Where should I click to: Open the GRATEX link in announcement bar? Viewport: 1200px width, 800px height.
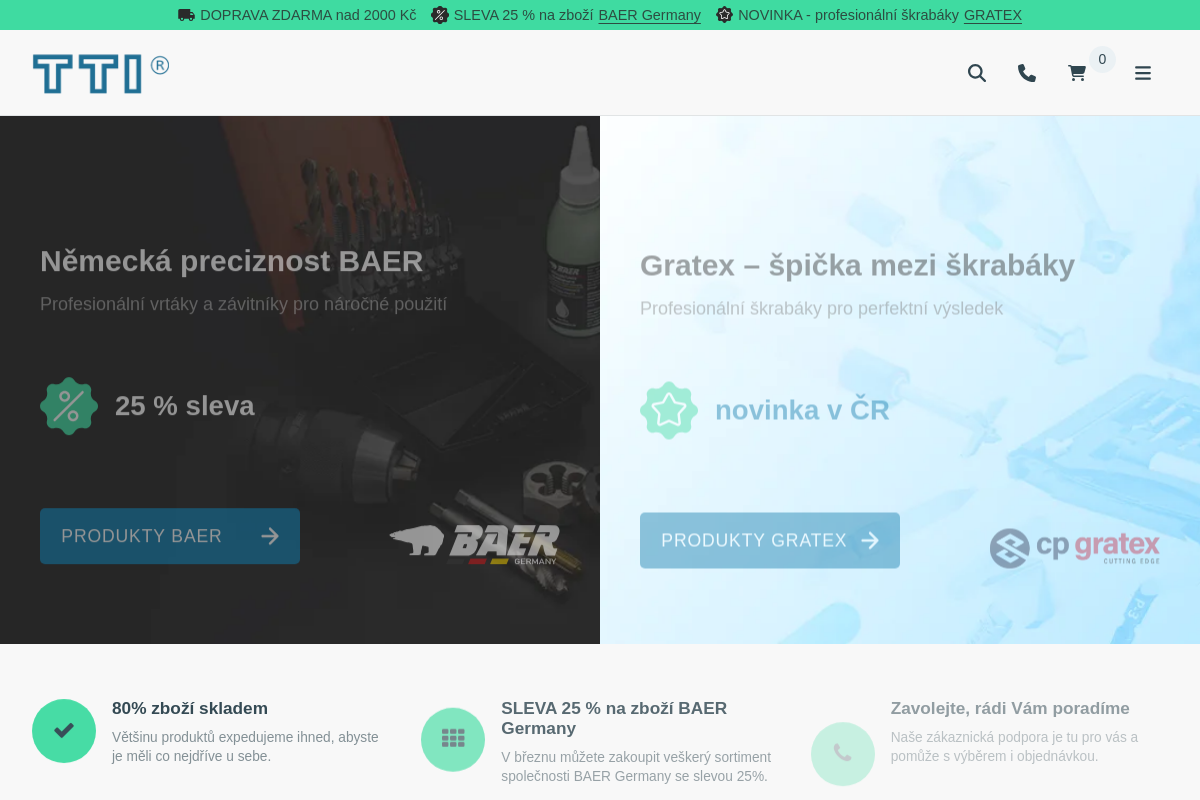pyautogui.click(x=992, y=15)
